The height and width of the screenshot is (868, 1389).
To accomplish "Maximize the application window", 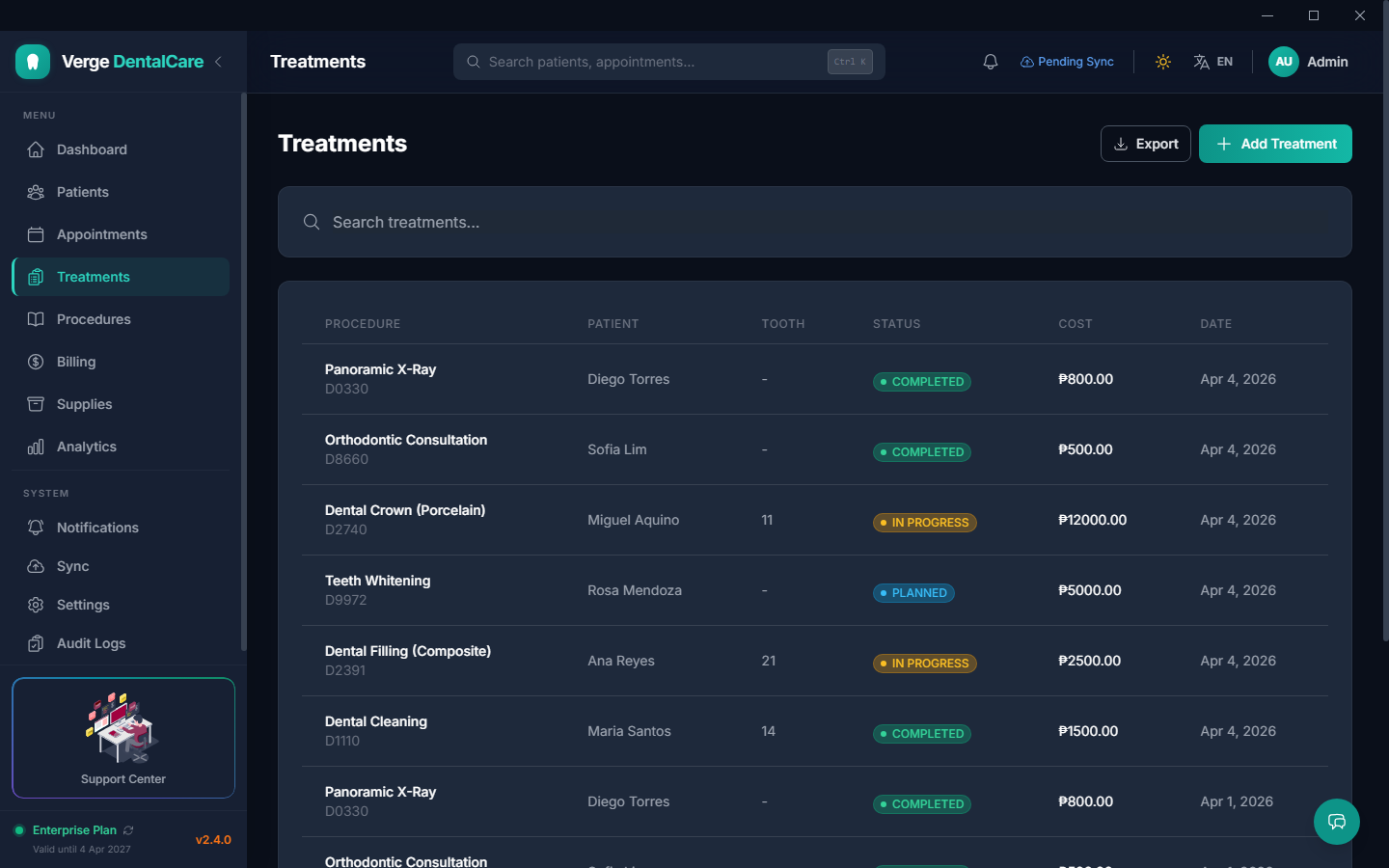I will 1314,15.
